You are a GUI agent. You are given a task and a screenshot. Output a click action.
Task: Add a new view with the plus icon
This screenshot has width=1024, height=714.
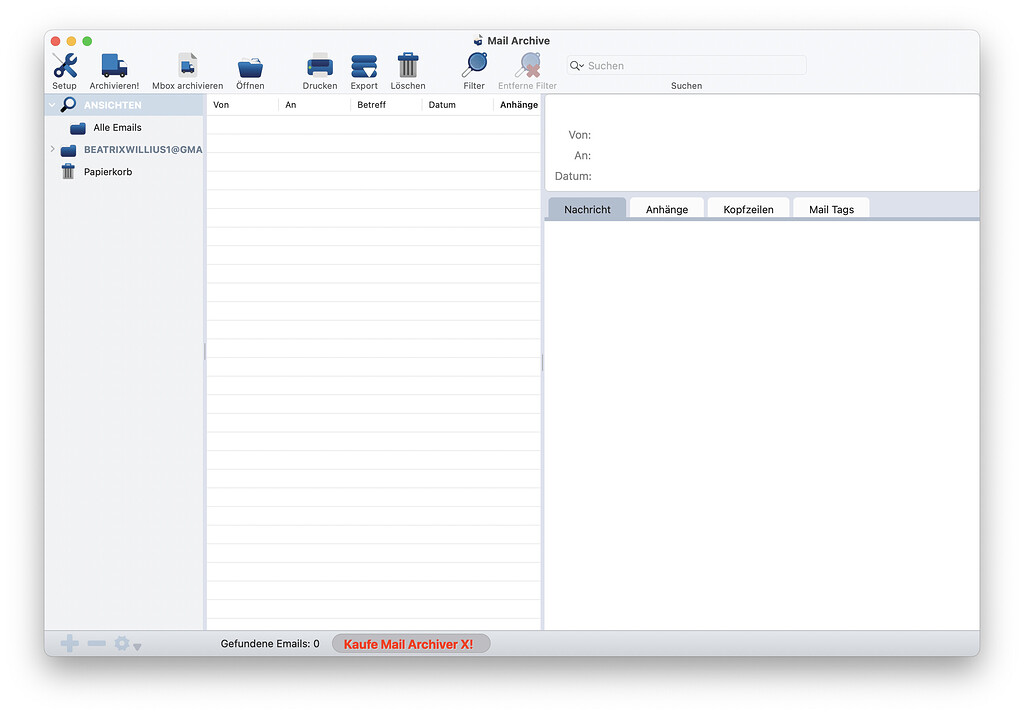(x=69, y=643)
